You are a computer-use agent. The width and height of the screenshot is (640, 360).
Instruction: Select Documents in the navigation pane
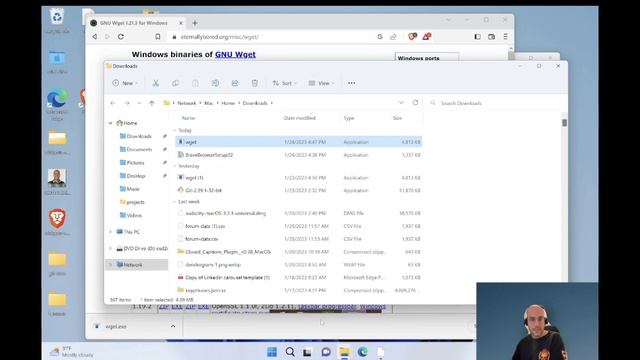[139, 149]
